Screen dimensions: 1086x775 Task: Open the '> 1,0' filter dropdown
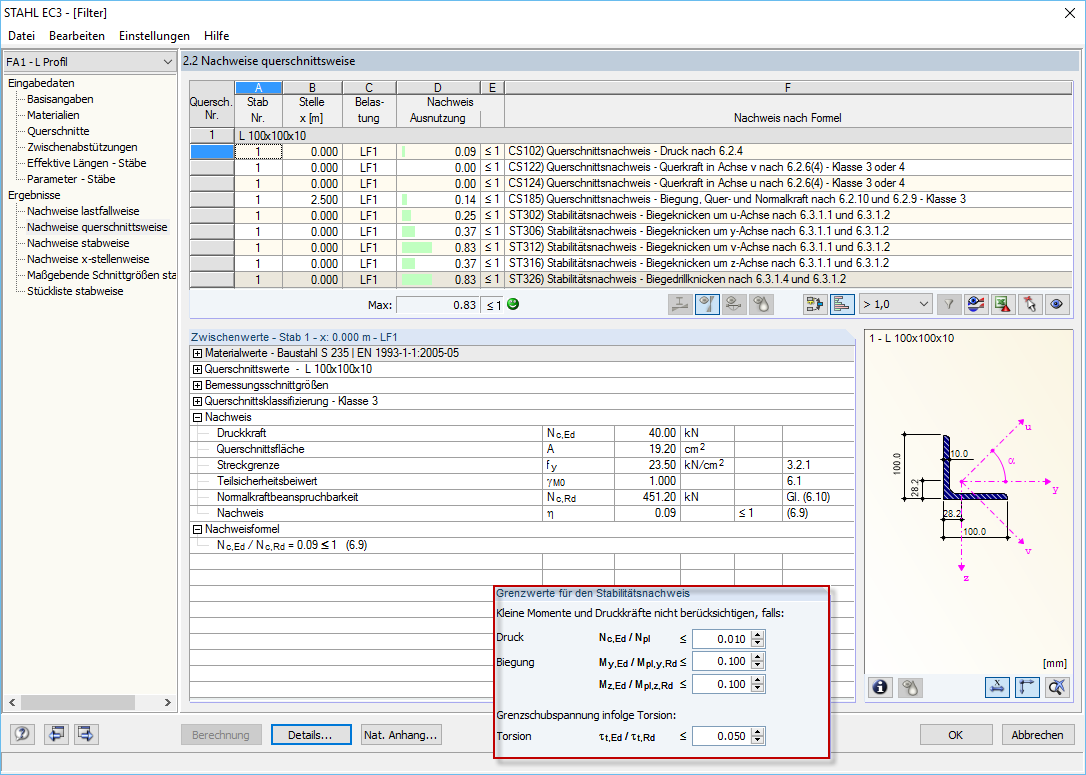point(896,304)
